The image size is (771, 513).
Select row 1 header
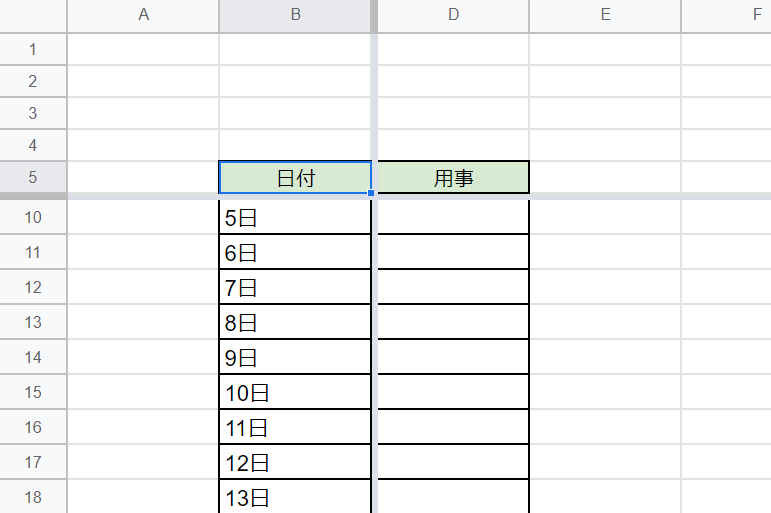pos(33,49)
